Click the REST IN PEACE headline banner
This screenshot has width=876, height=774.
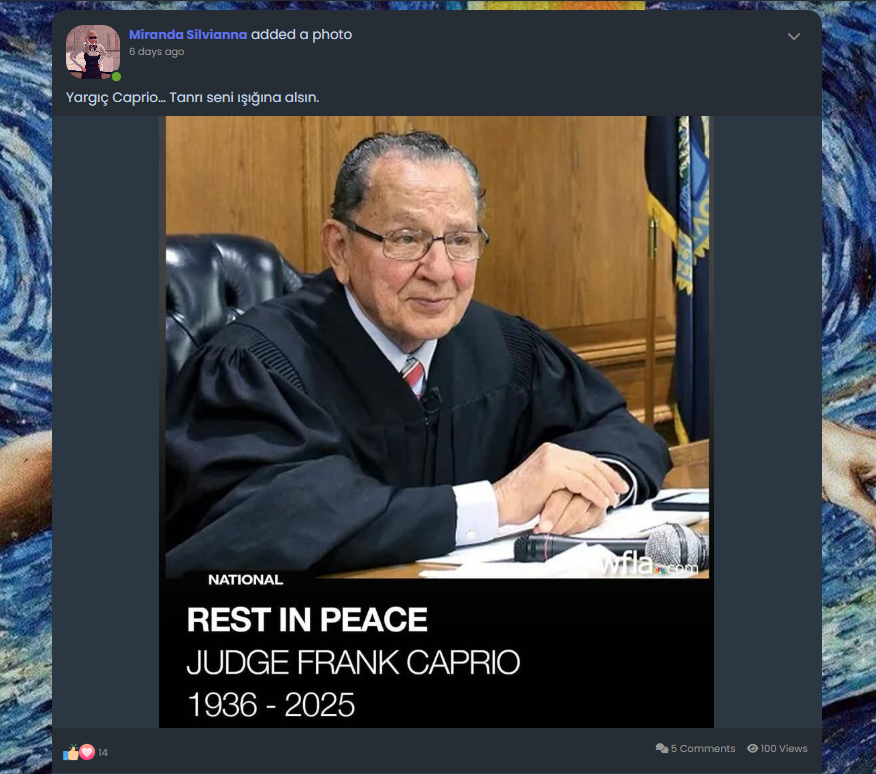(307, 620)
